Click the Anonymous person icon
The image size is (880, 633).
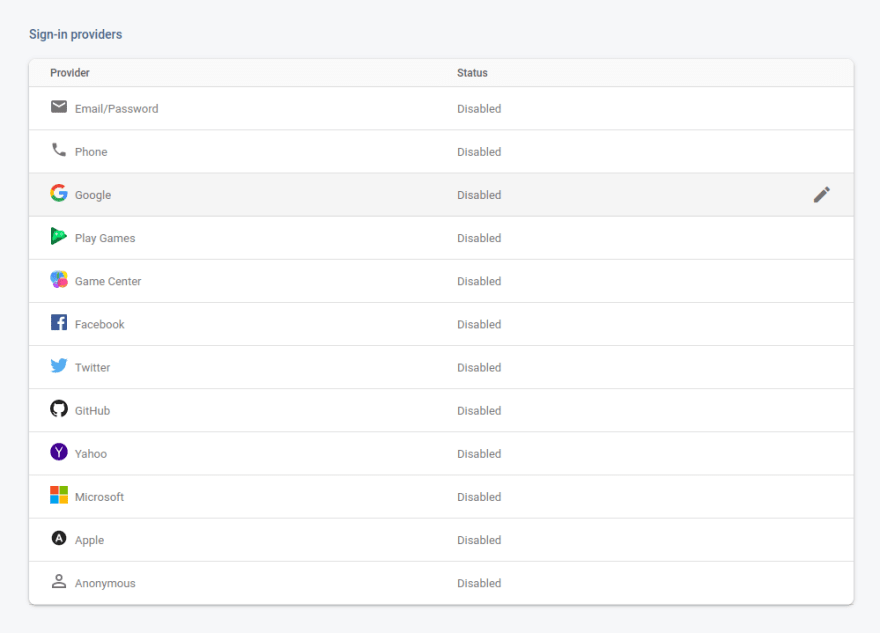point(59,581)
